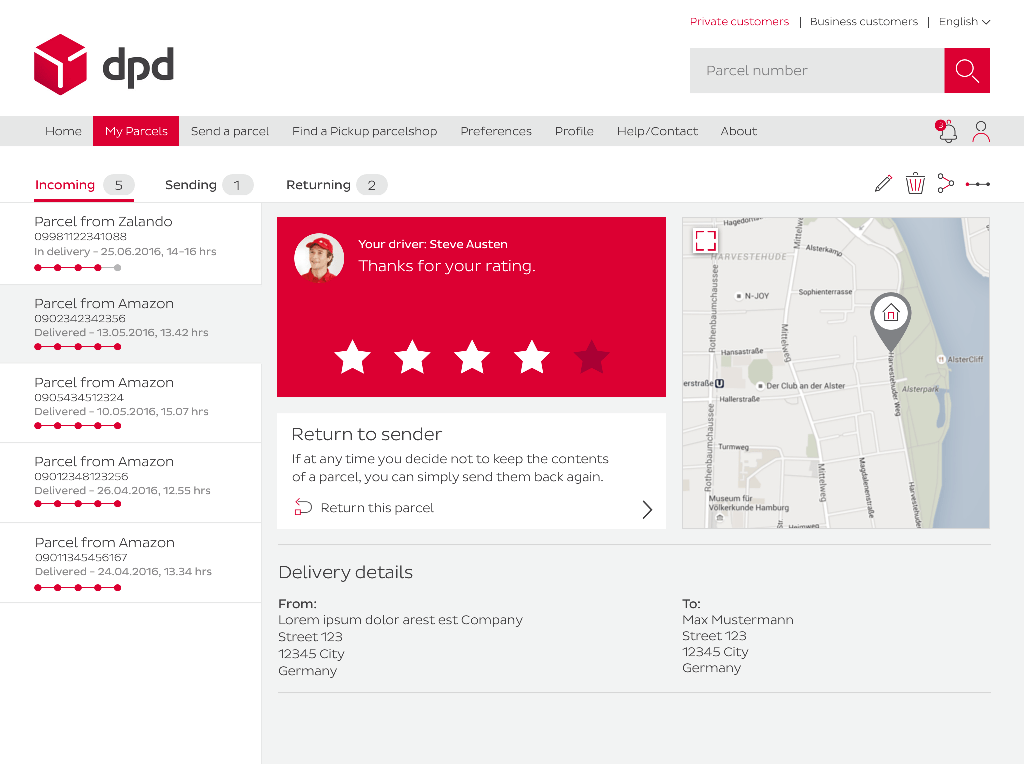Click the pencil edit icon
Image resolution: width=1024 pixels, height=764 pixels.
tap(883, 184)
